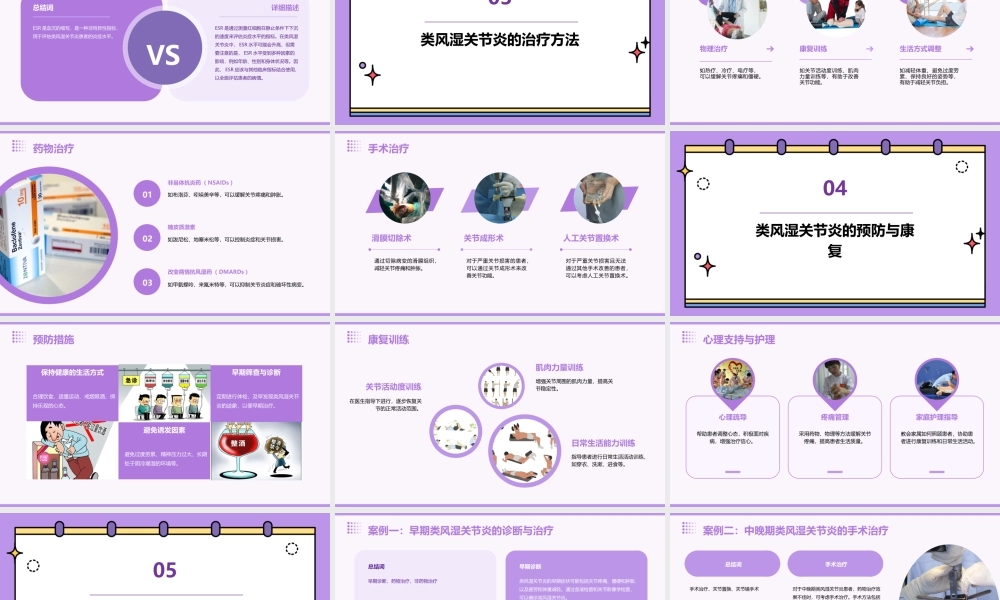Screen dimensions: 1000x600
Task: Click the 人工关节置换术 label
Action: pos(591,238)
